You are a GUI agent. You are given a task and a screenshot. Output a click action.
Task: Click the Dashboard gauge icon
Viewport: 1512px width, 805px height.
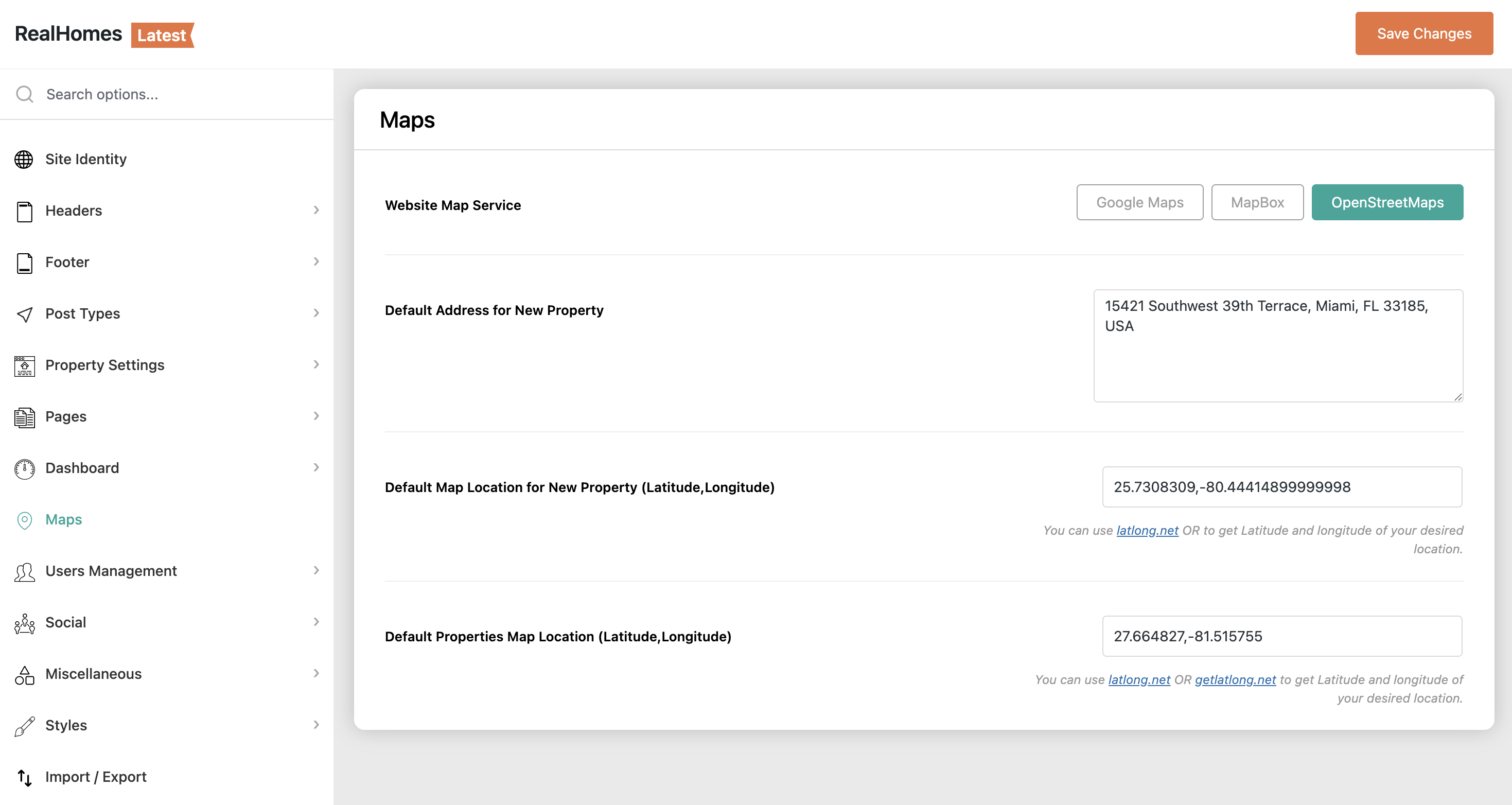pos(24,468)
